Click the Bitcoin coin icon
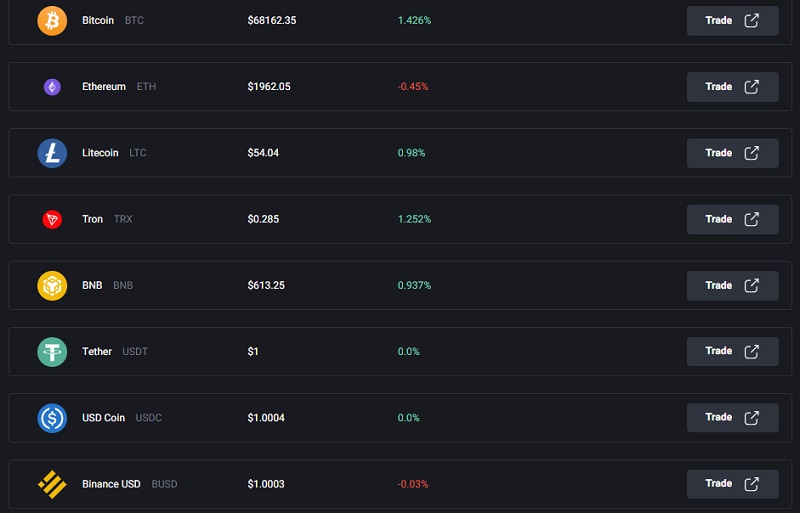This screenshot has width=800, height=513. click(52, 21)
